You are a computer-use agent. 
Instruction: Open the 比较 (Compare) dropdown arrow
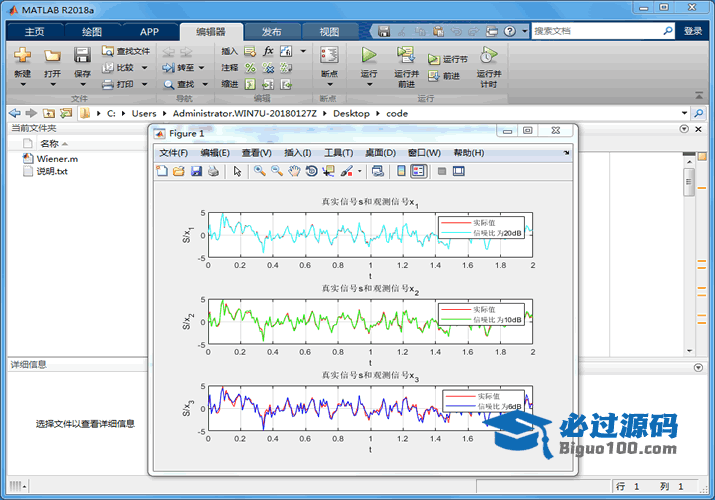tap(145, 68)
